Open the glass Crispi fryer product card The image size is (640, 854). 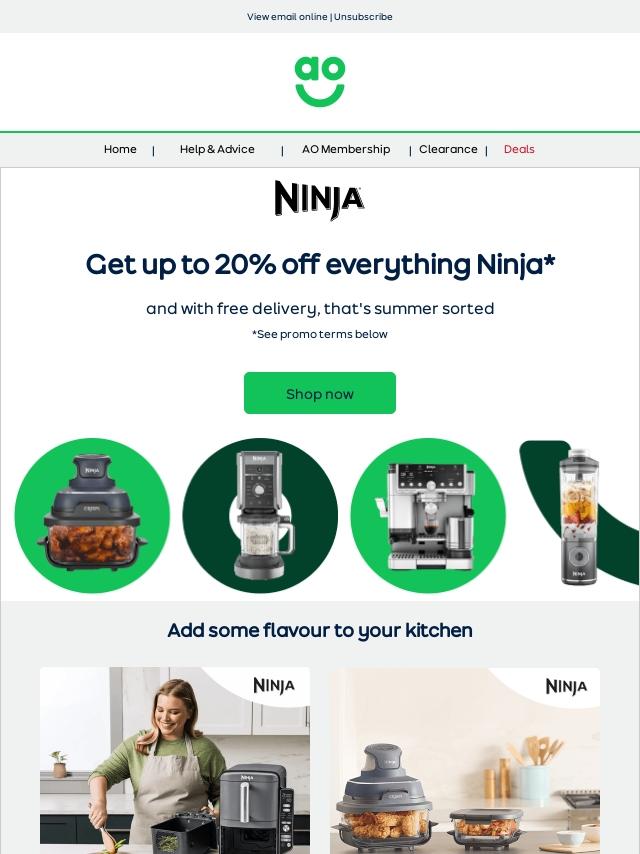click(x=465, y=760)
